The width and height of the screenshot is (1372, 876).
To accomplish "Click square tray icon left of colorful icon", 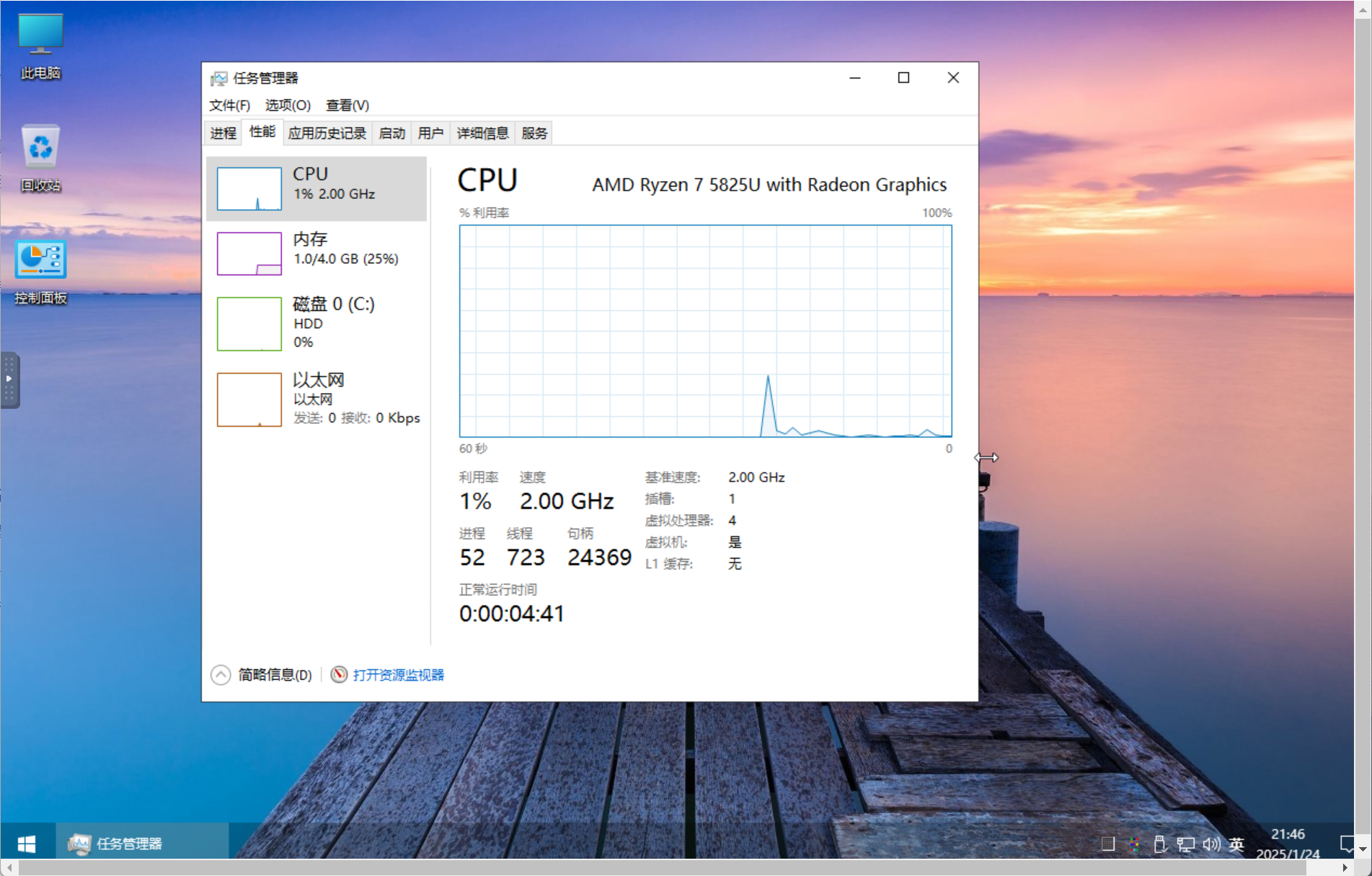I will 1109,844.
